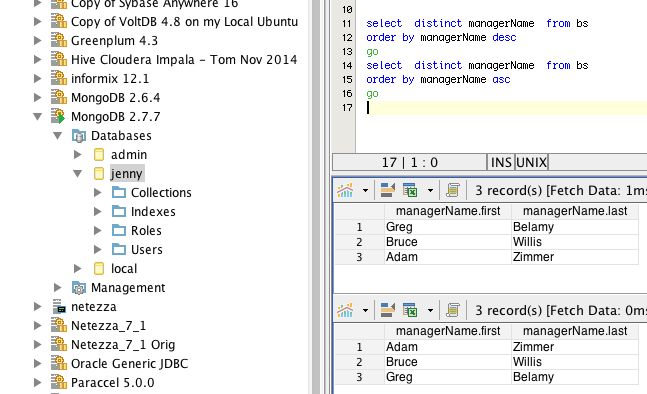Screen dimensions: 647x394
Task: Select Greg cell in first result grid
Action: (x=448, y=227)
